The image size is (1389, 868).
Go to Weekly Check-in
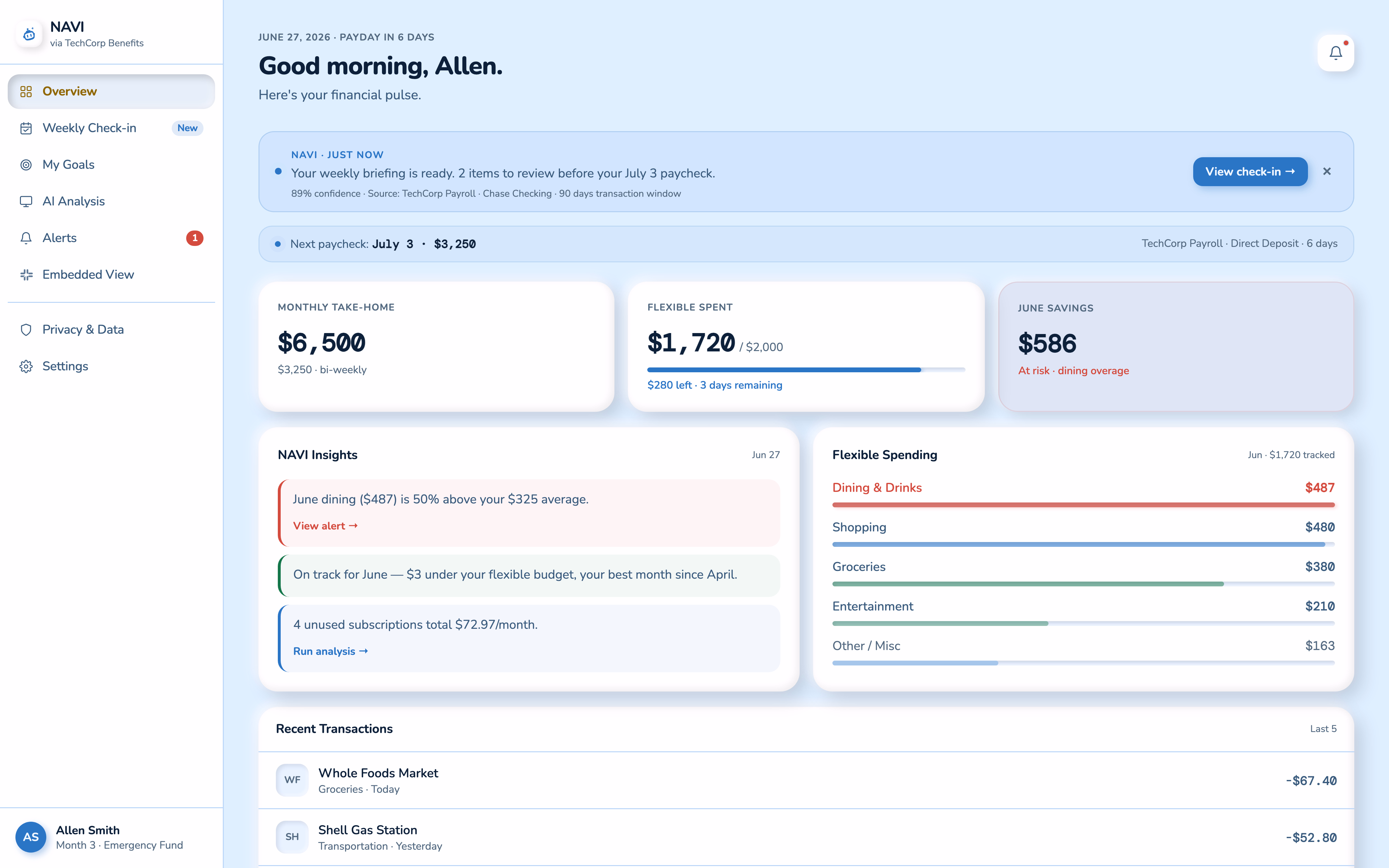(x=111, y=128)
